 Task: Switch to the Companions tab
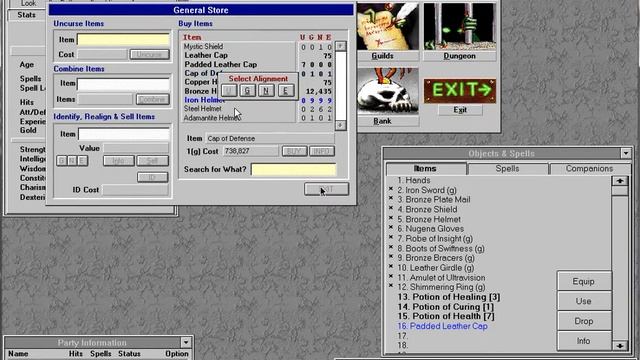[589, 169]
